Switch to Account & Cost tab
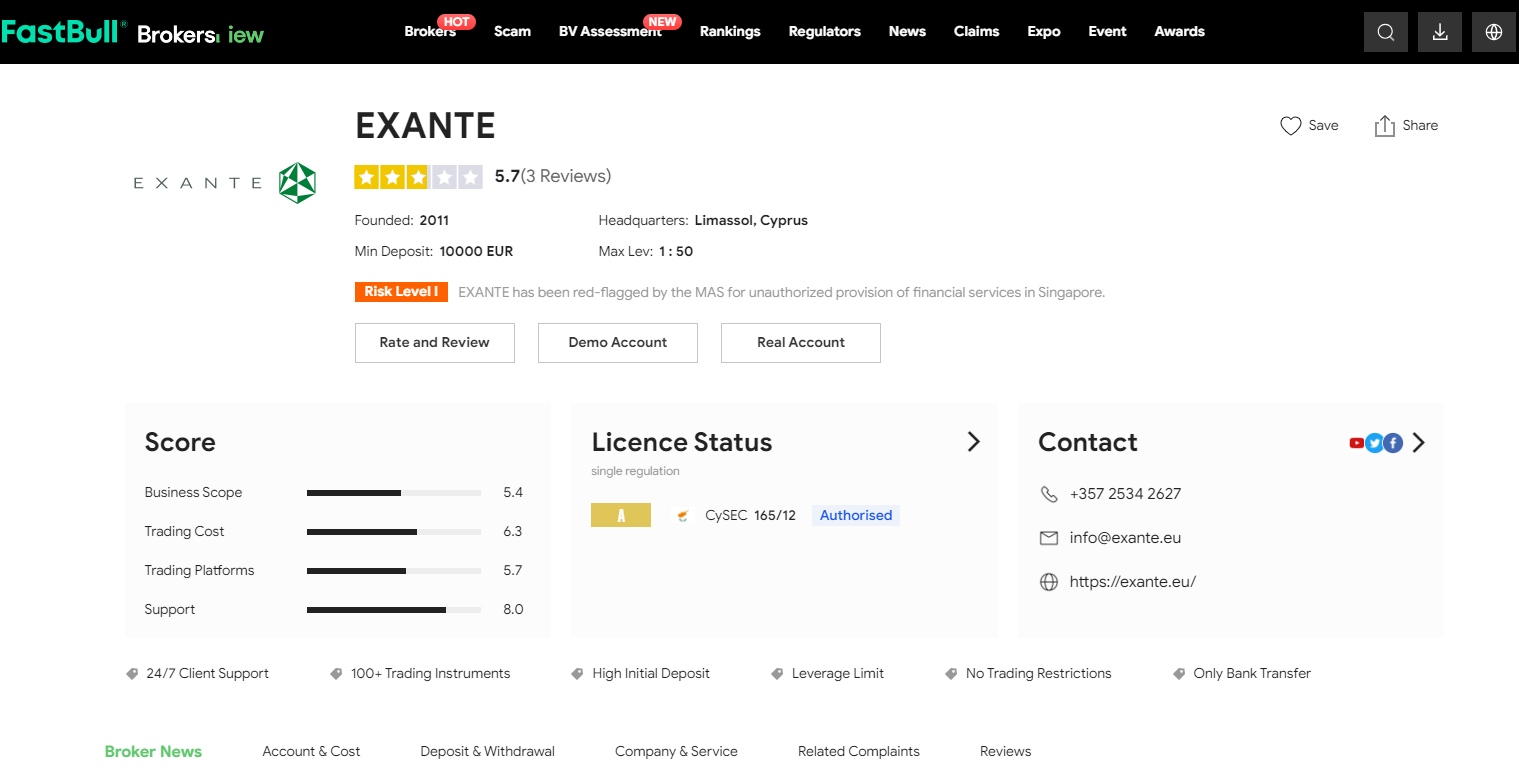 coord(311,751)
